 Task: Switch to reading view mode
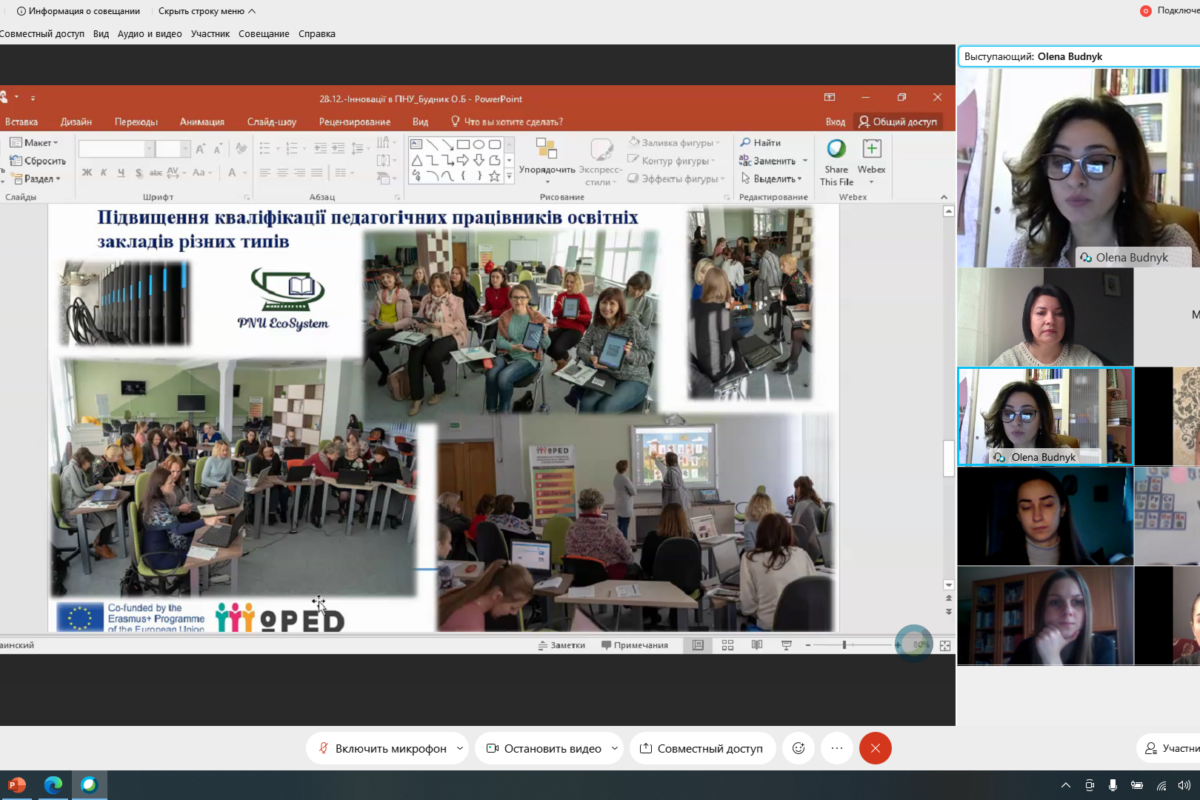click(x=756, y=645)
